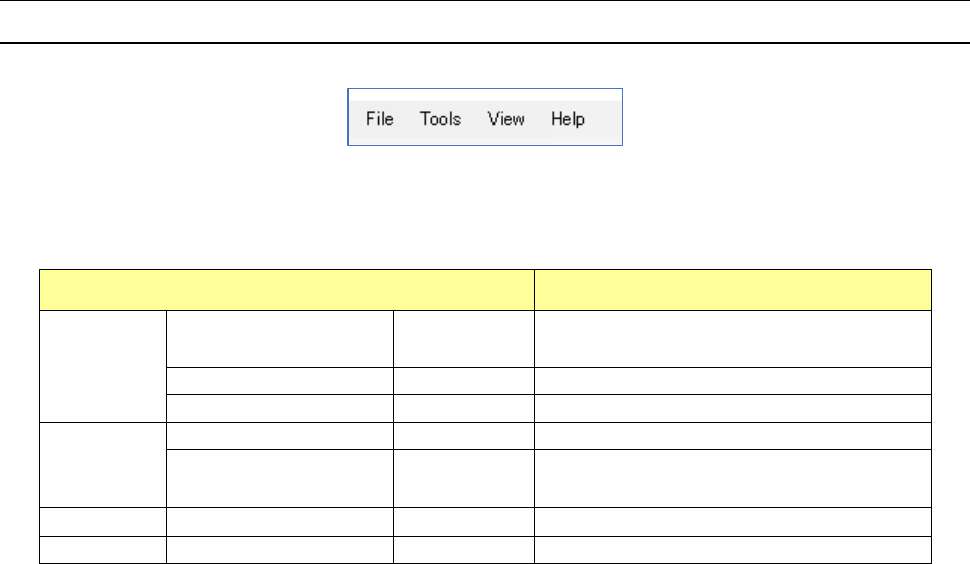Click fourth white row's third-column cell
970x564 pixels.
coord(463,432)
